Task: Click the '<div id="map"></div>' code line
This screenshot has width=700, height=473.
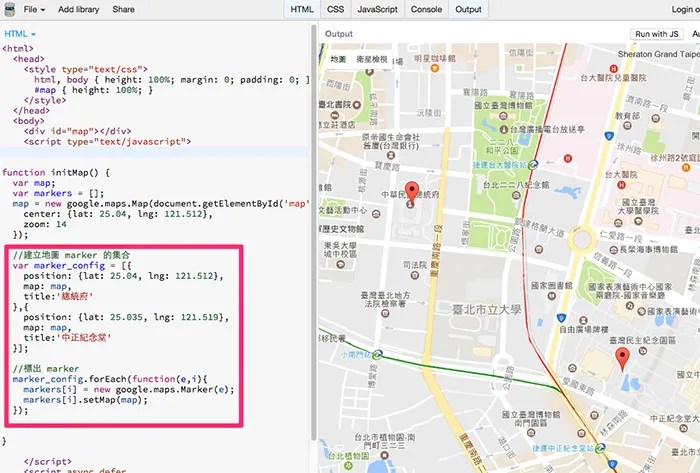Action: click(x=78, y=131)
